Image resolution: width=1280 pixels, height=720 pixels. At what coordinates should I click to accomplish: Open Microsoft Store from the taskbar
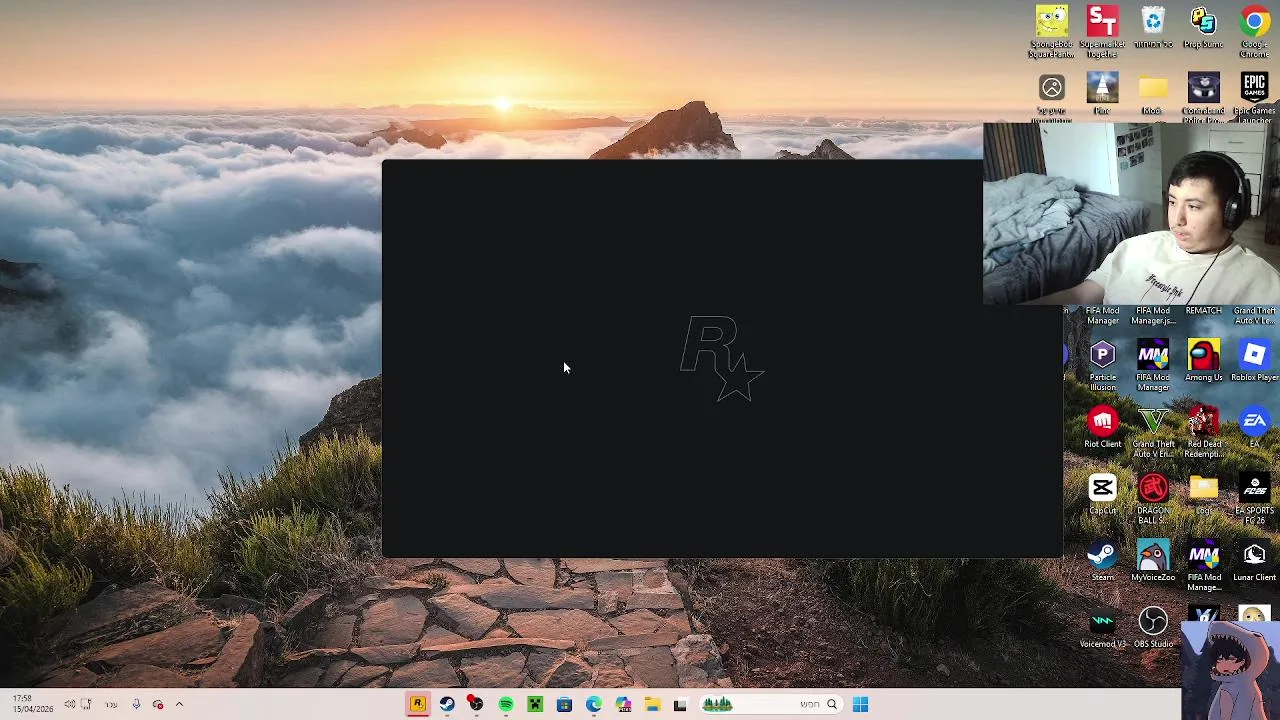pos(564,704)
